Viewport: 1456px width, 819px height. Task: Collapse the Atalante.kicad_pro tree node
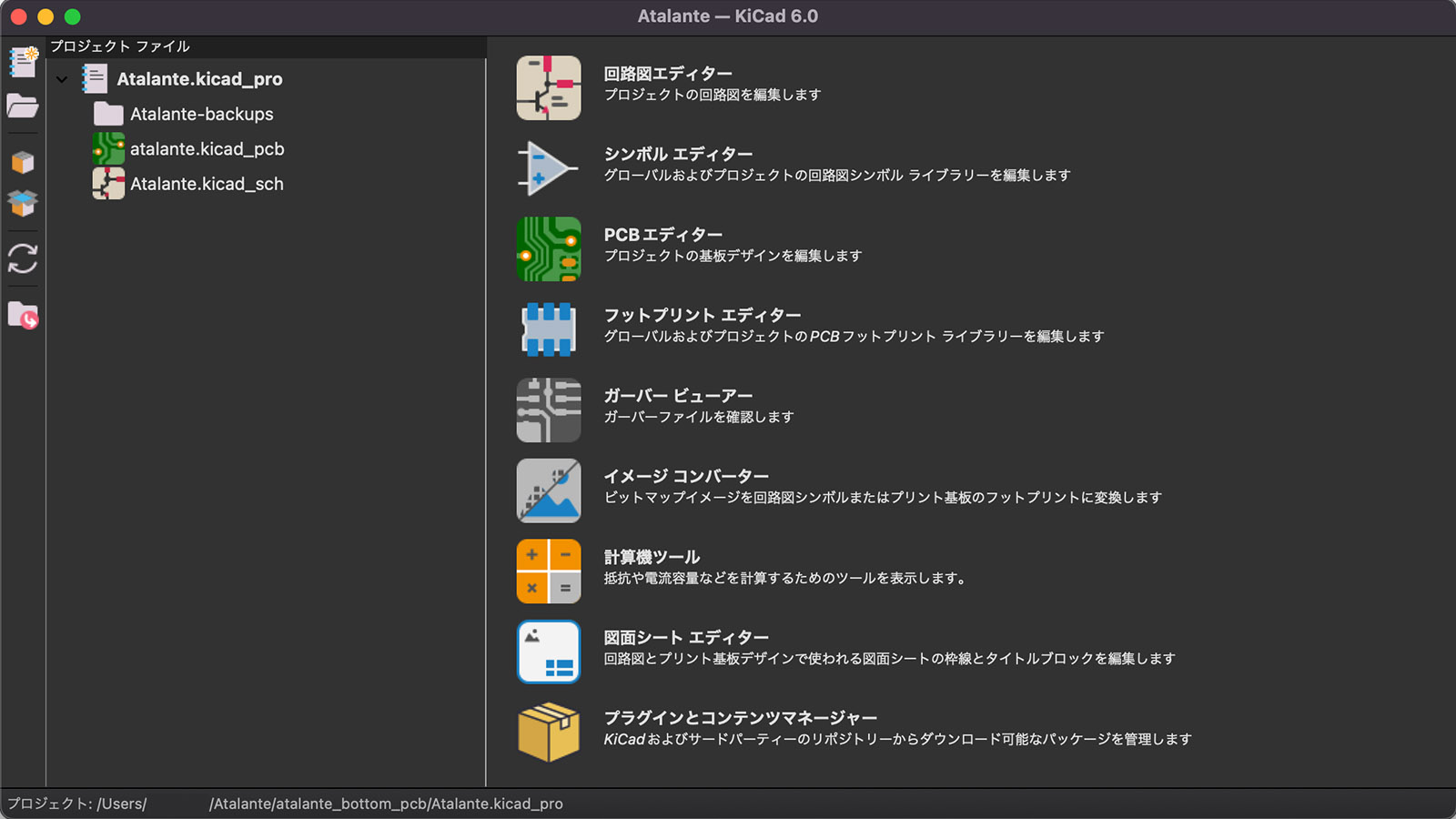pyautogui.click(x=62, y=79)
